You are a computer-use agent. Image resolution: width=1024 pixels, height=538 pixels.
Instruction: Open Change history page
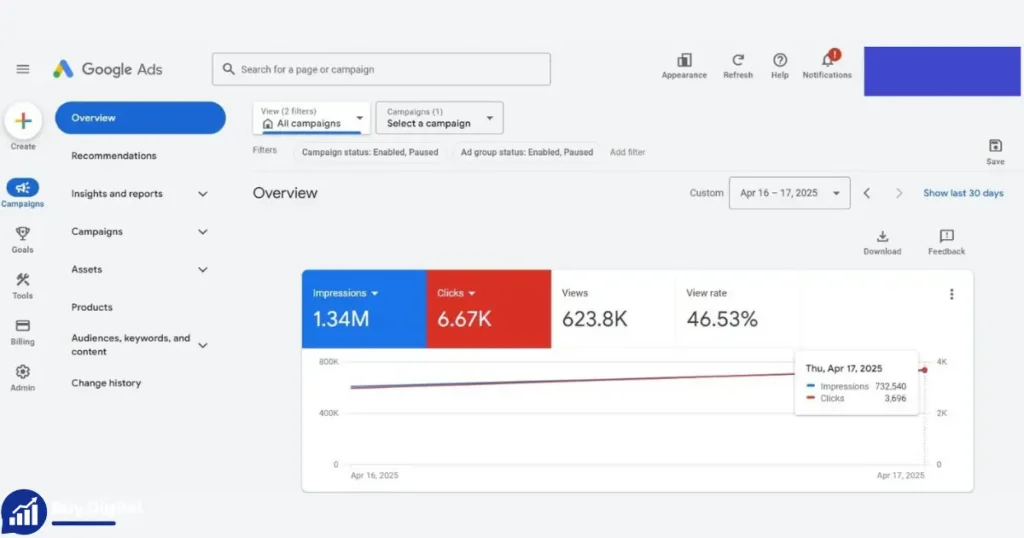[x=106, y=383]
